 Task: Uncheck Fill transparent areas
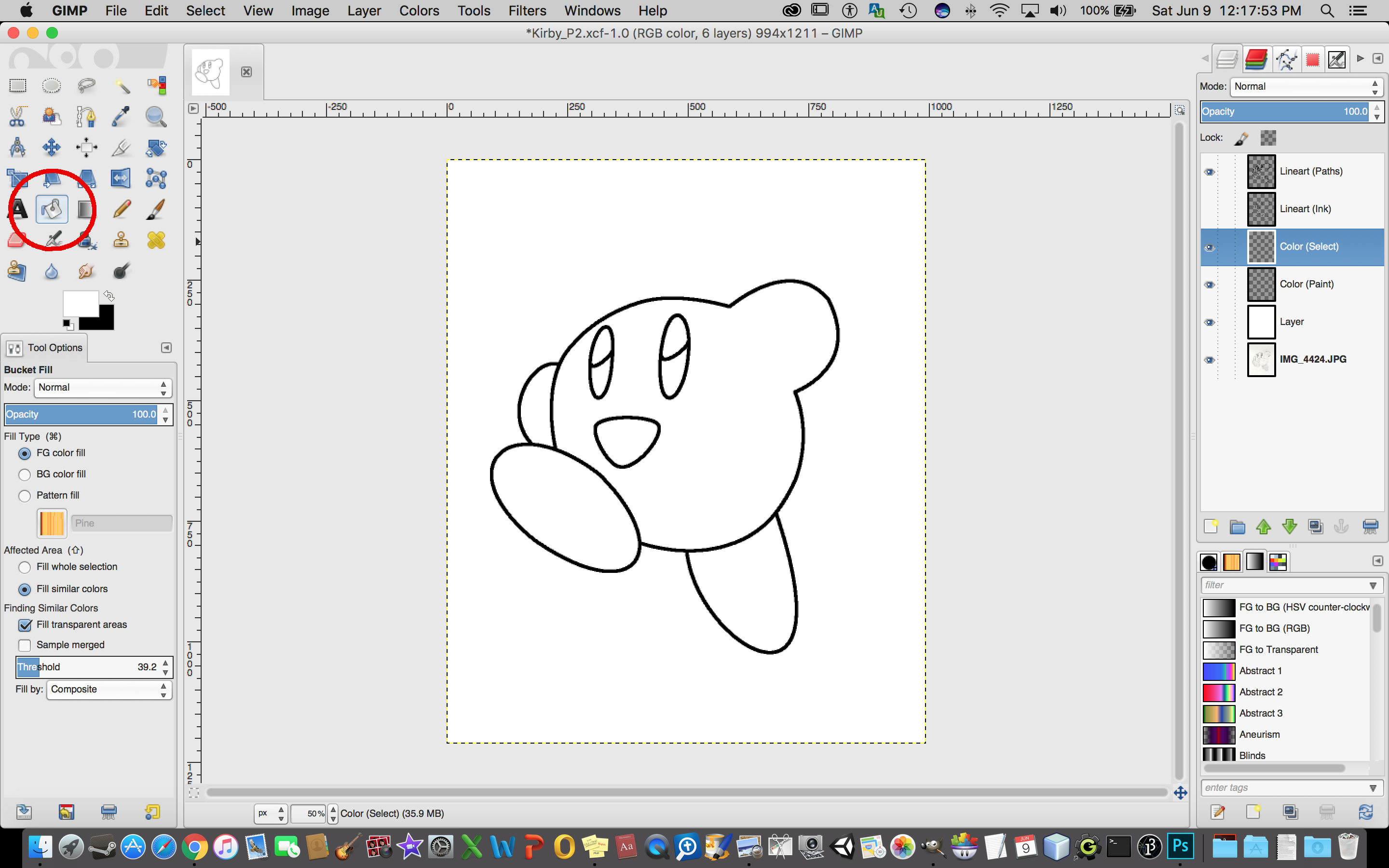25,625
